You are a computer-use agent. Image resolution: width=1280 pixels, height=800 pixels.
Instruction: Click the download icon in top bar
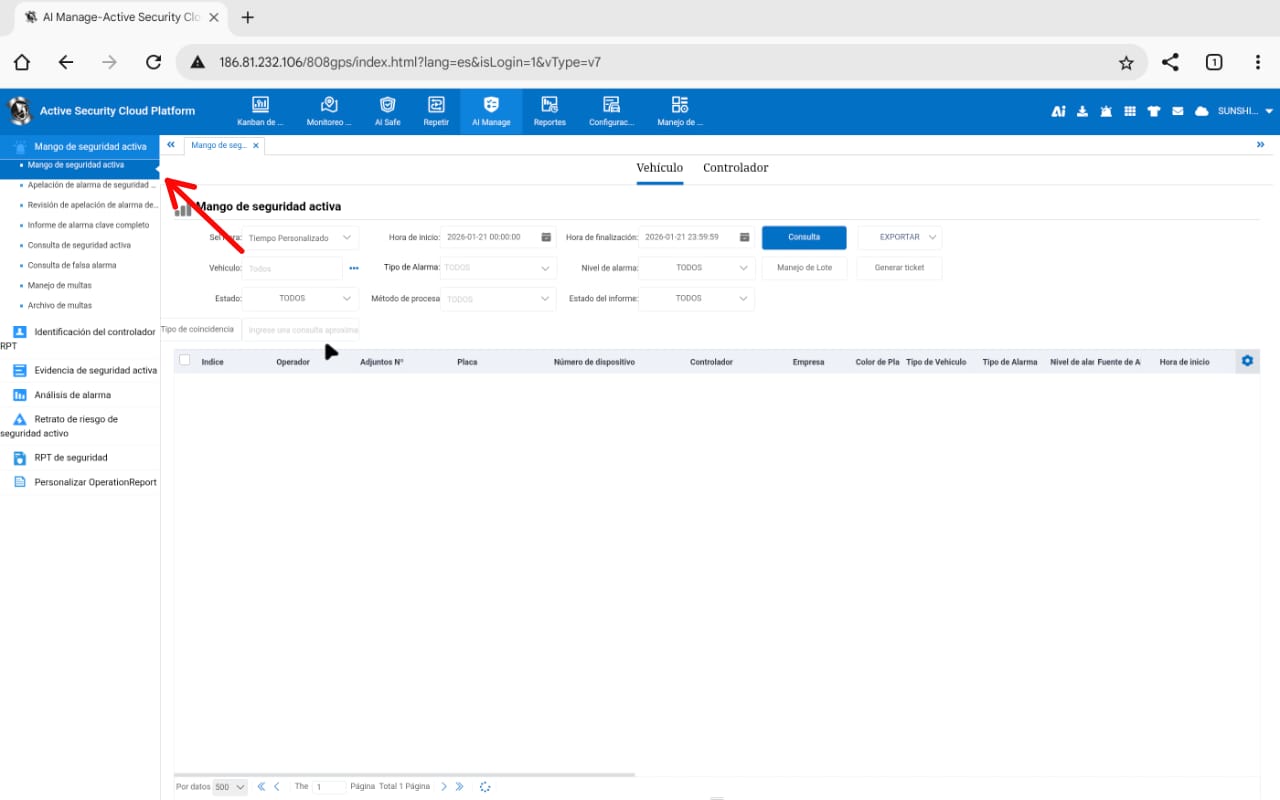(x=1082, y=111)
